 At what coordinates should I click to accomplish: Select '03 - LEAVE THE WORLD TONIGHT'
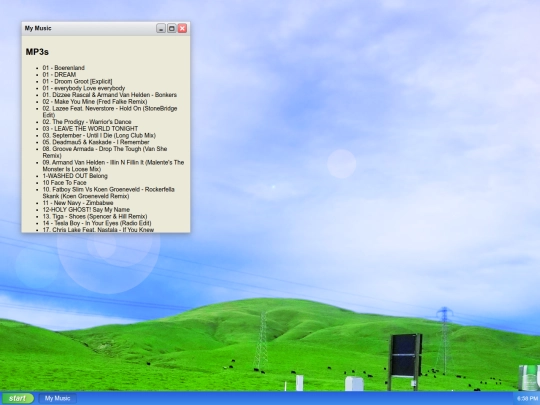point(90,129)
